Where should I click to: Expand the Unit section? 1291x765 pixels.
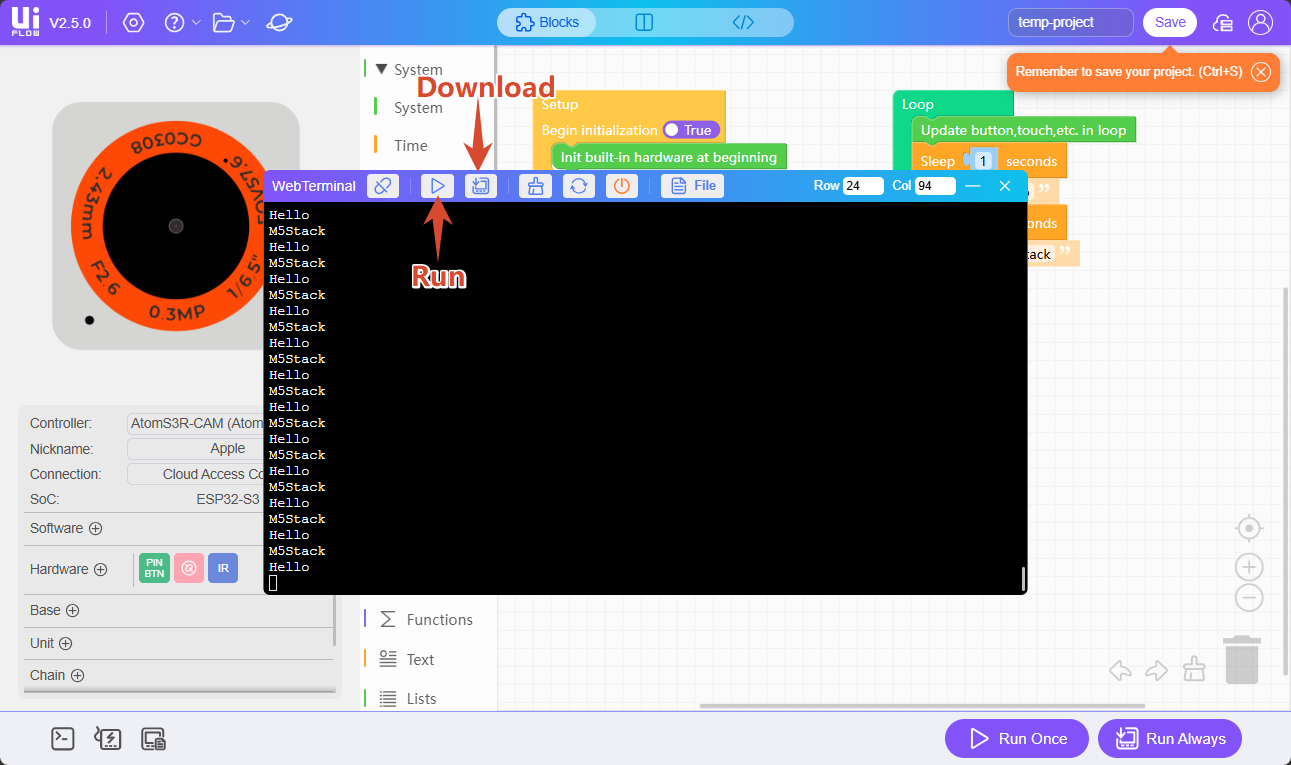66,643
